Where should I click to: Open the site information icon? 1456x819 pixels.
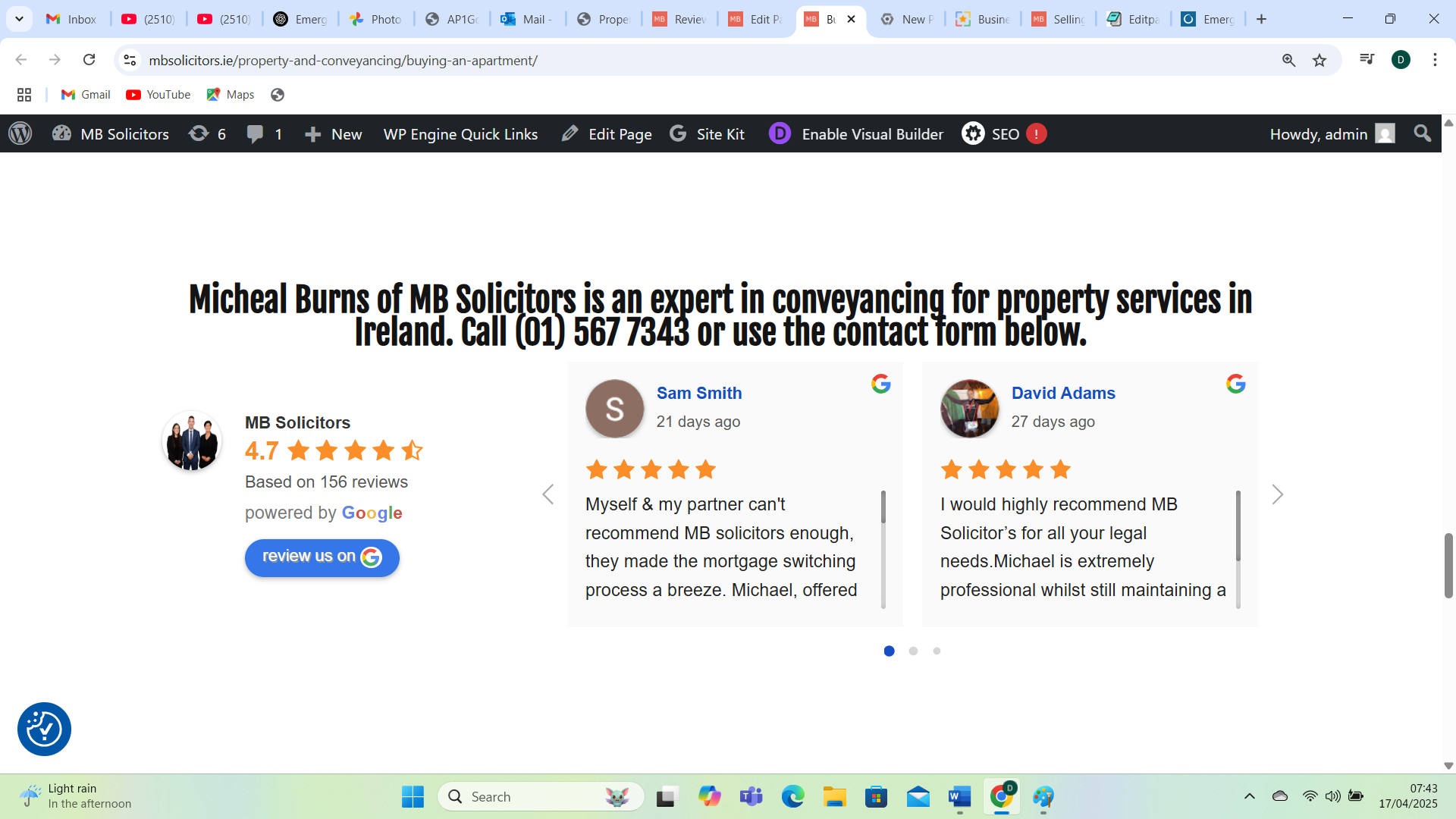pyautogui.click(x=130, y=60)
